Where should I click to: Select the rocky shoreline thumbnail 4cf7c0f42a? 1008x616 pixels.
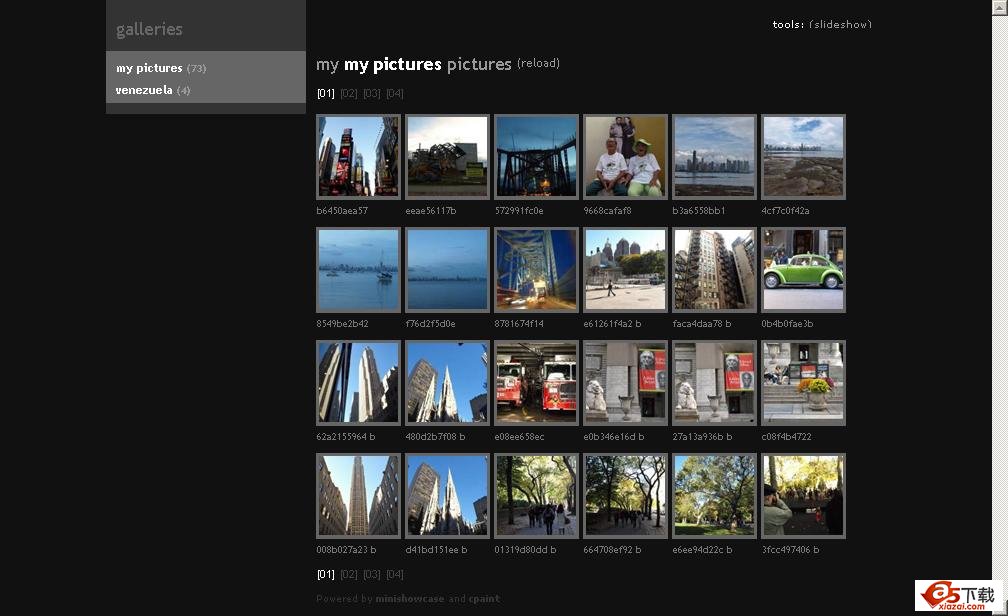803,157
